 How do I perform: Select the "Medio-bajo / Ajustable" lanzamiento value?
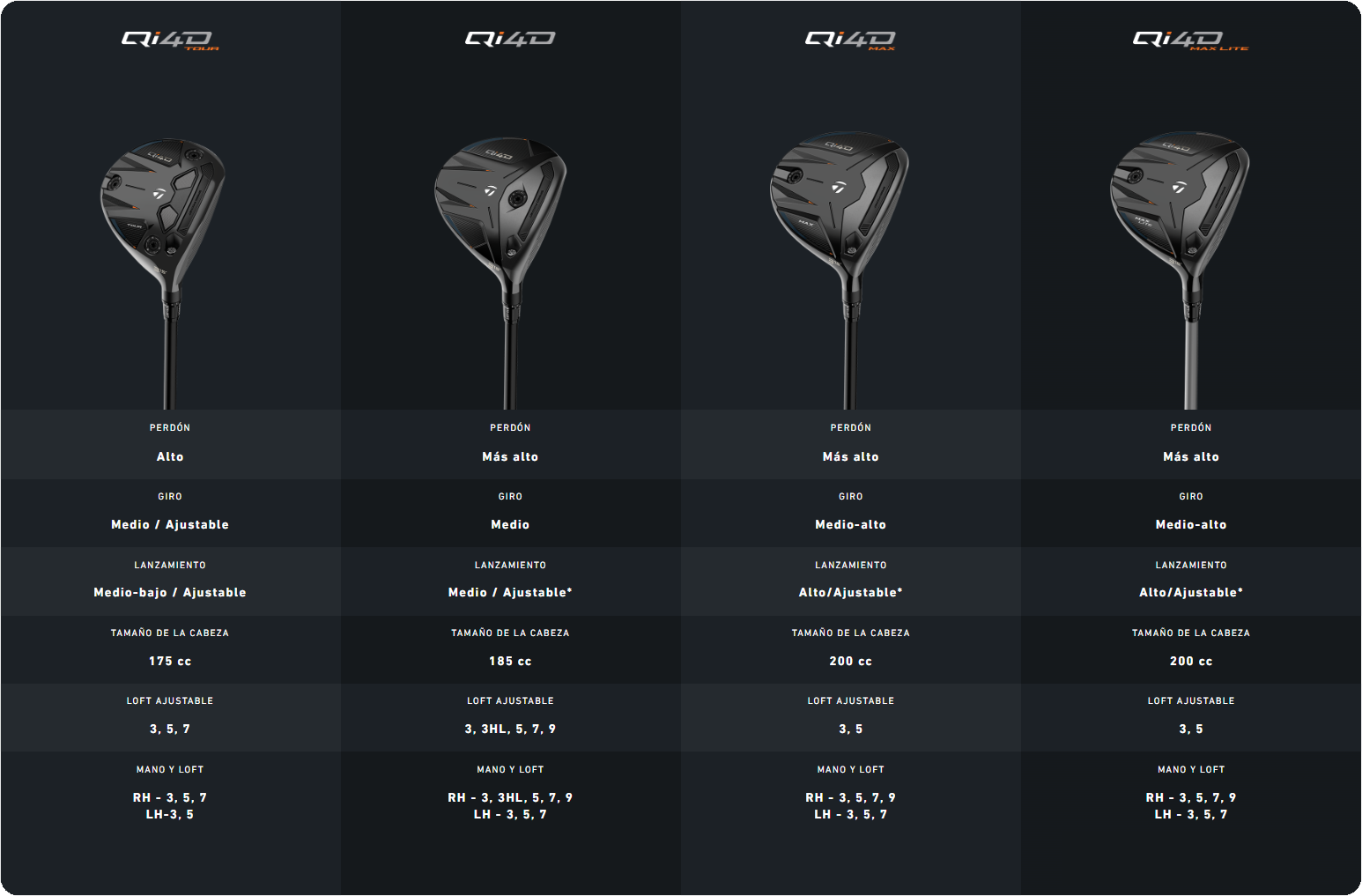pos(170,592)
